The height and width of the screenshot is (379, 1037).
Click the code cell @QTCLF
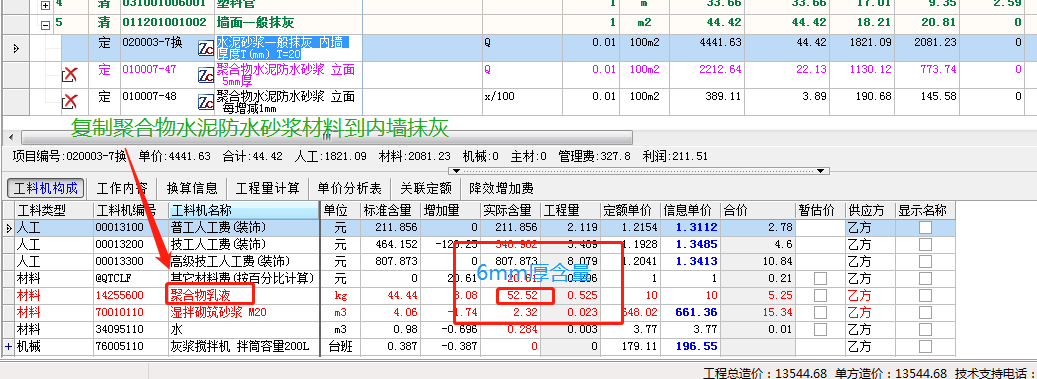[130, 278]
